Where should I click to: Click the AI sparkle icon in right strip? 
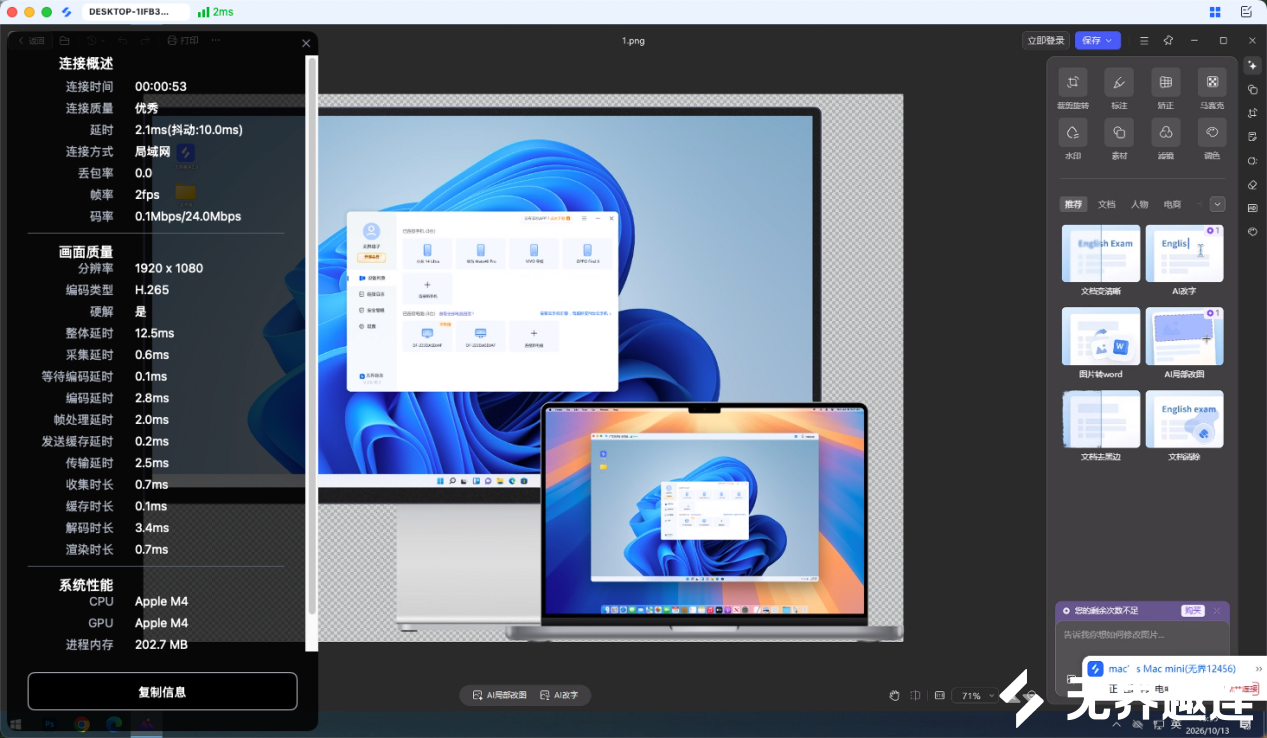1253,65
